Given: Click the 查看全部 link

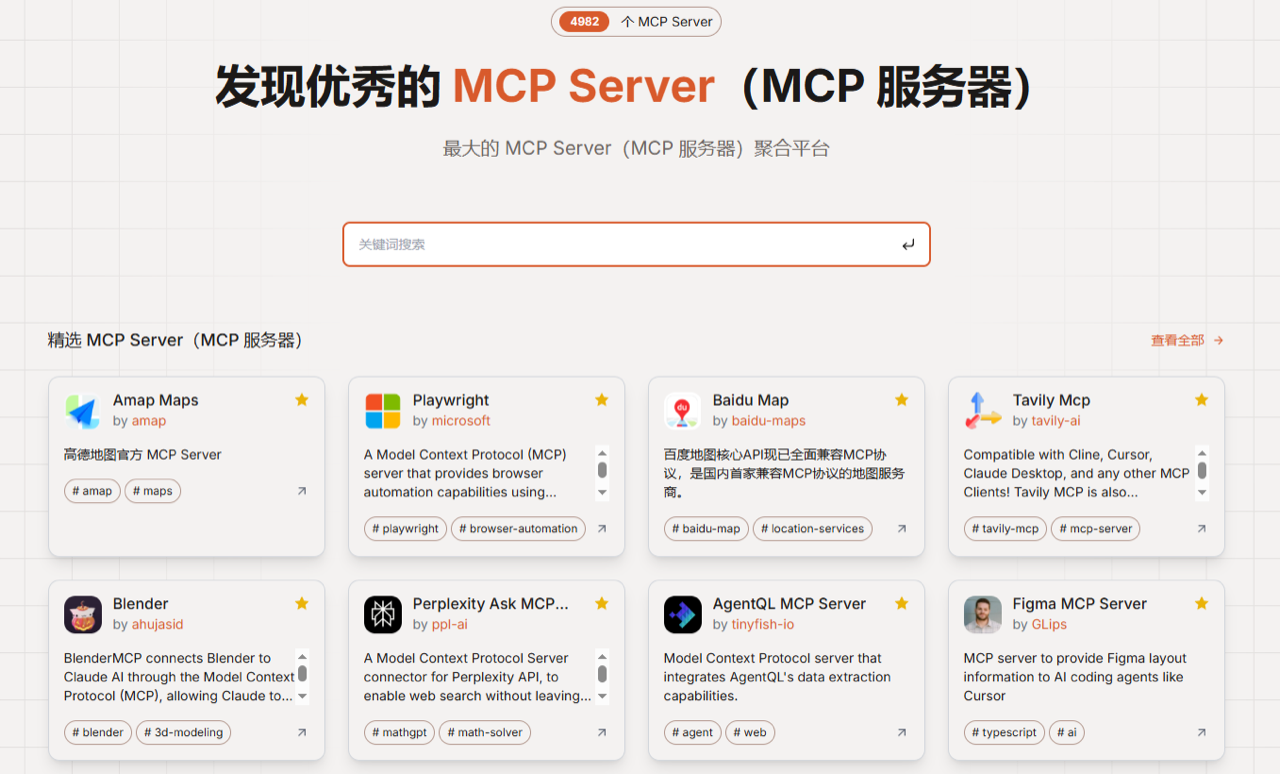Looking at the screenshot, I should (x=1187, y=341).
